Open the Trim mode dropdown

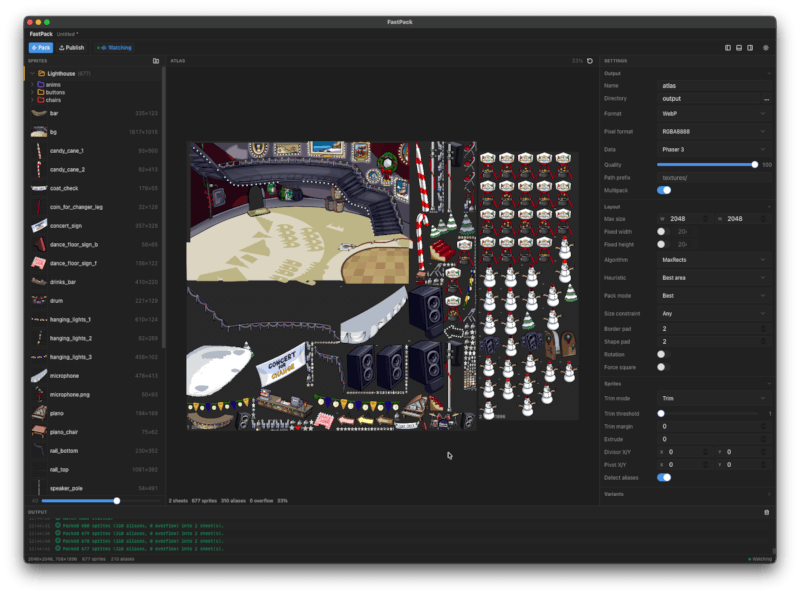tap(714, 398)
